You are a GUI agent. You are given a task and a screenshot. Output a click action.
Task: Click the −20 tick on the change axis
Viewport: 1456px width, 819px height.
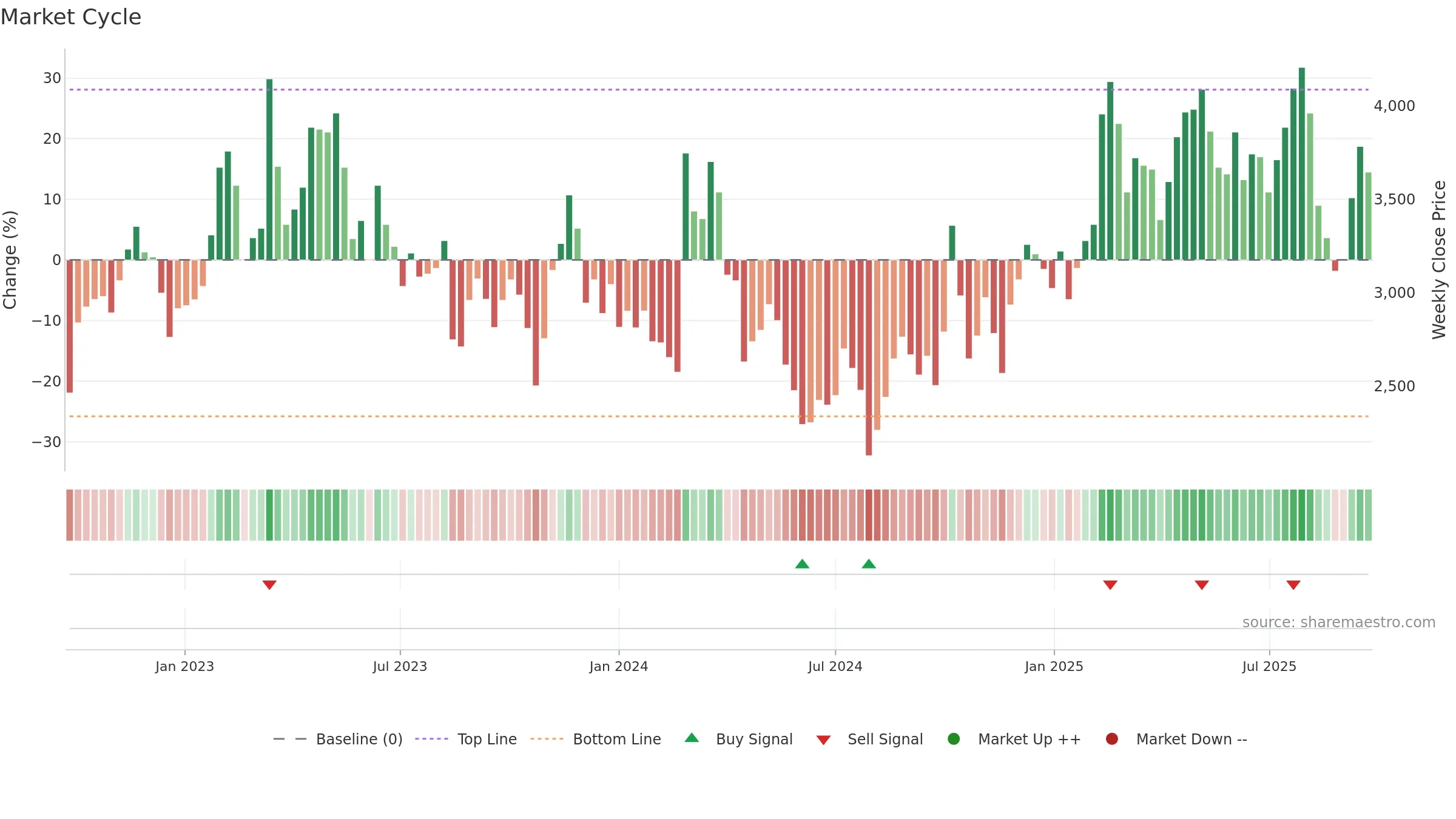(46, 381)
